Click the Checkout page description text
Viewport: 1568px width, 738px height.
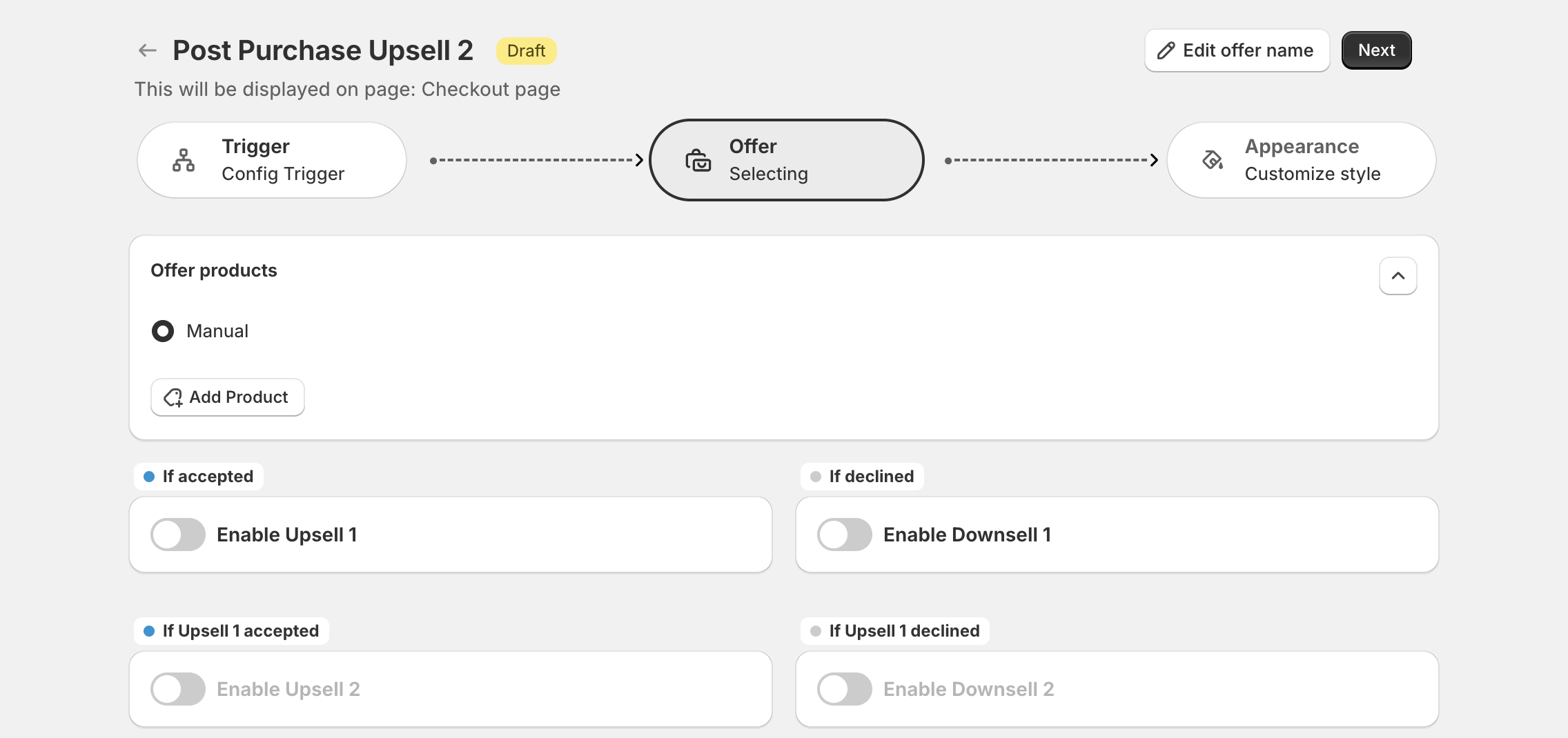(347, 90)
